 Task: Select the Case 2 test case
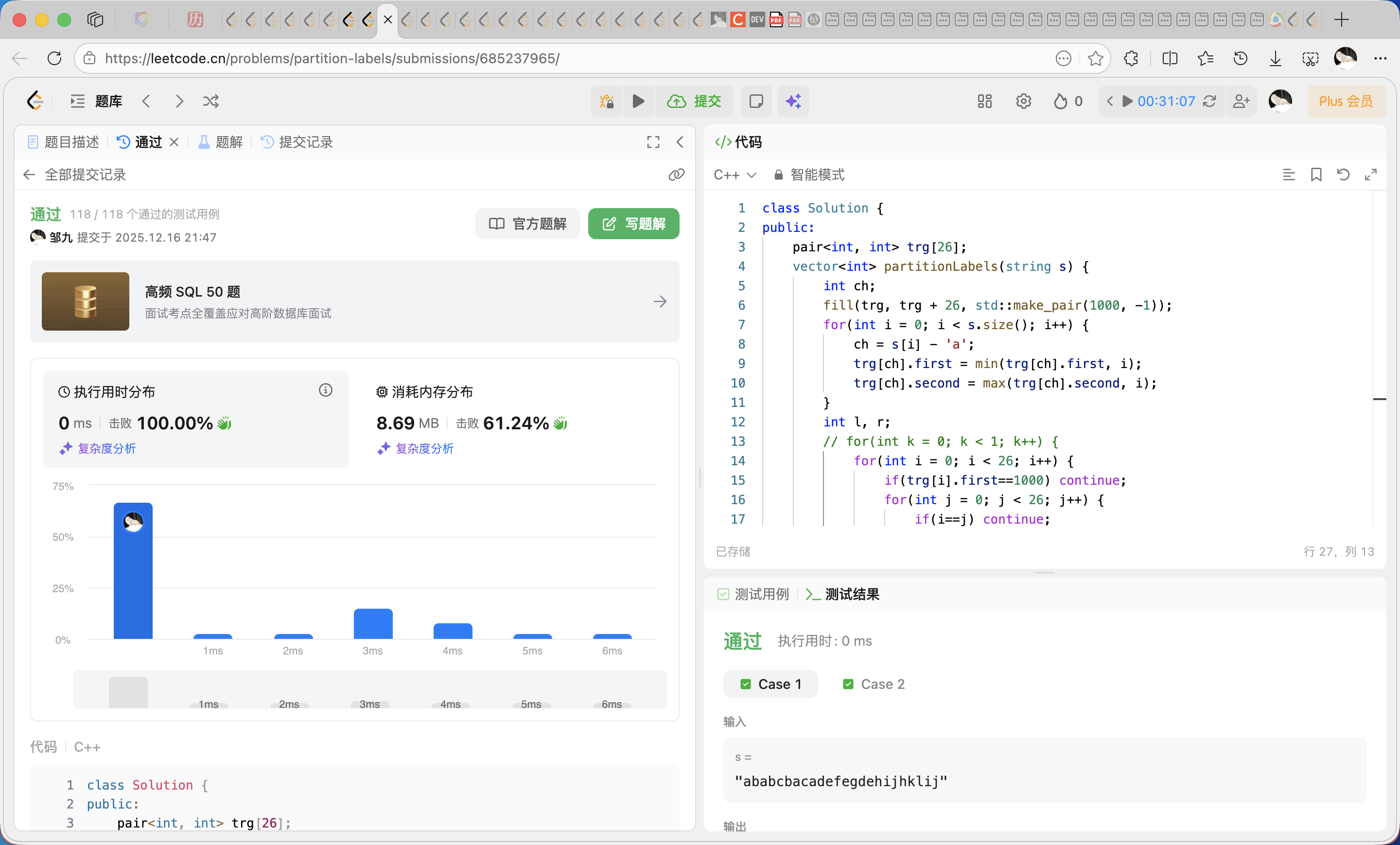pyautogui.click(x=874, y=684)
